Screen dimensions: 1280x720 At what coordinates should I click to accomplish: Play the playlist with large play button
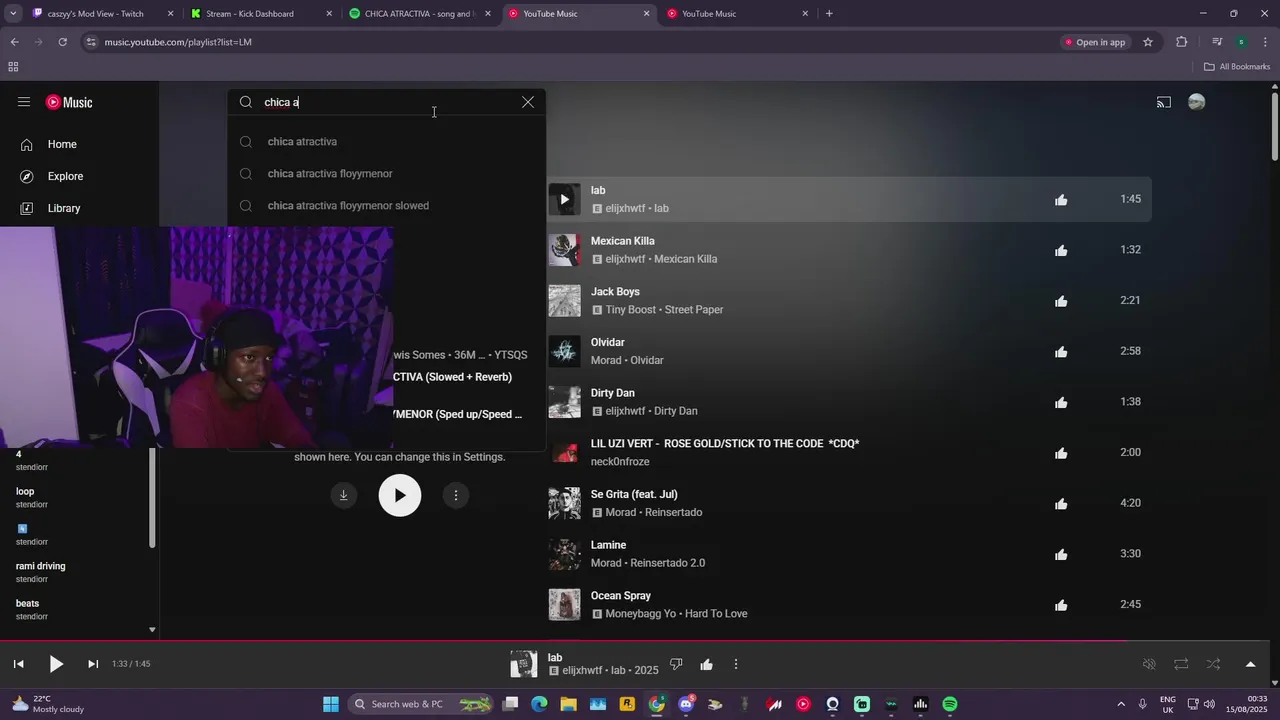click(x=400, y=495)
